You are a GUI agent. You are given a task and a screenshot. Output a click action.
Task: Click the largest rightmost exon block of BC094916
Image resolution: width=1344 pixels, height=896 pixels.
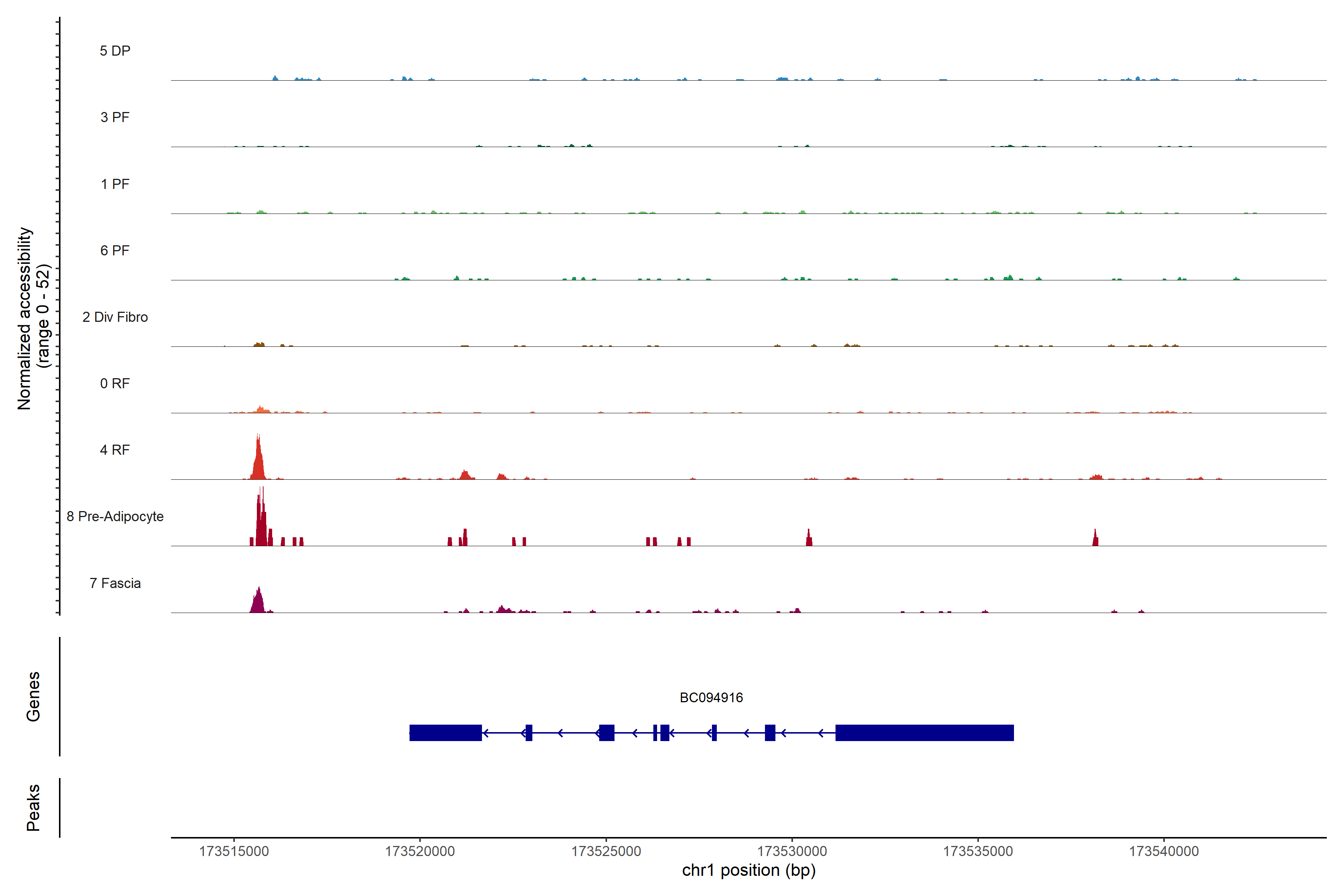(924, 732)
